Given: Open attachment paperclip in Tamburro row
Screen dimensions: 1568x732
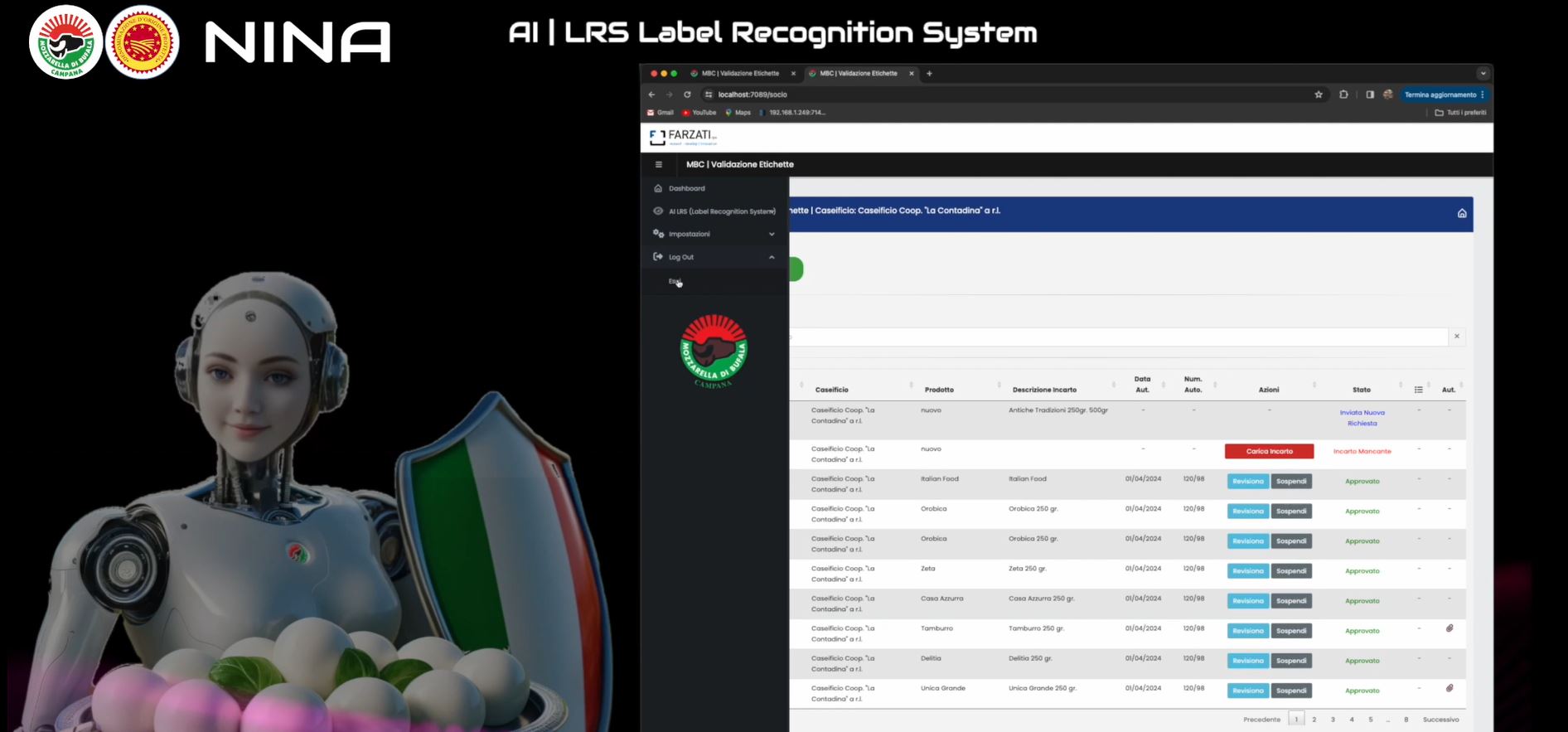Looking at the screenshot, I should tap(1449, 628).
